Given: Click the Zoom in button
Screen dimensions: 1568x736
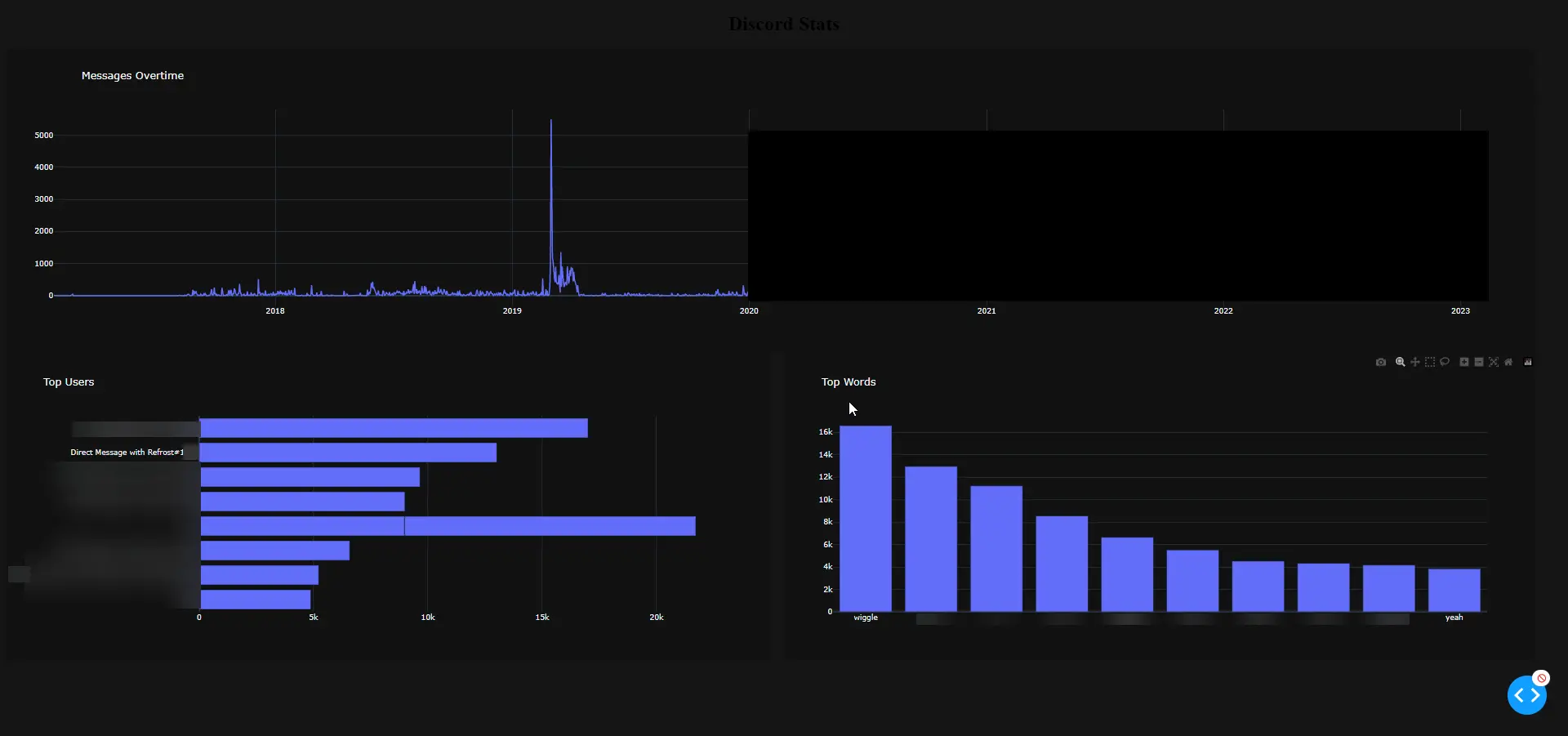Looking at the screenshot, I should [x=1464, y=362].
